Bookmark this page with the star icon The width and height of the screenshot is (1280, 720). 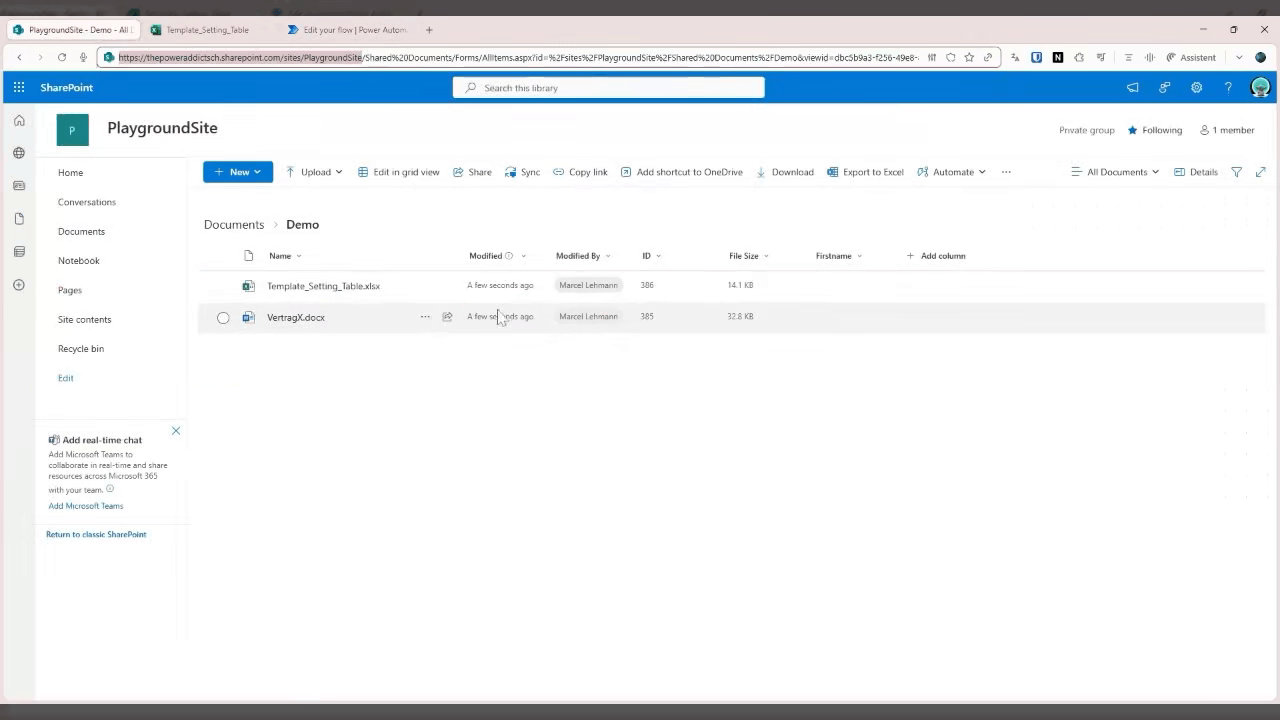[969, 58]
